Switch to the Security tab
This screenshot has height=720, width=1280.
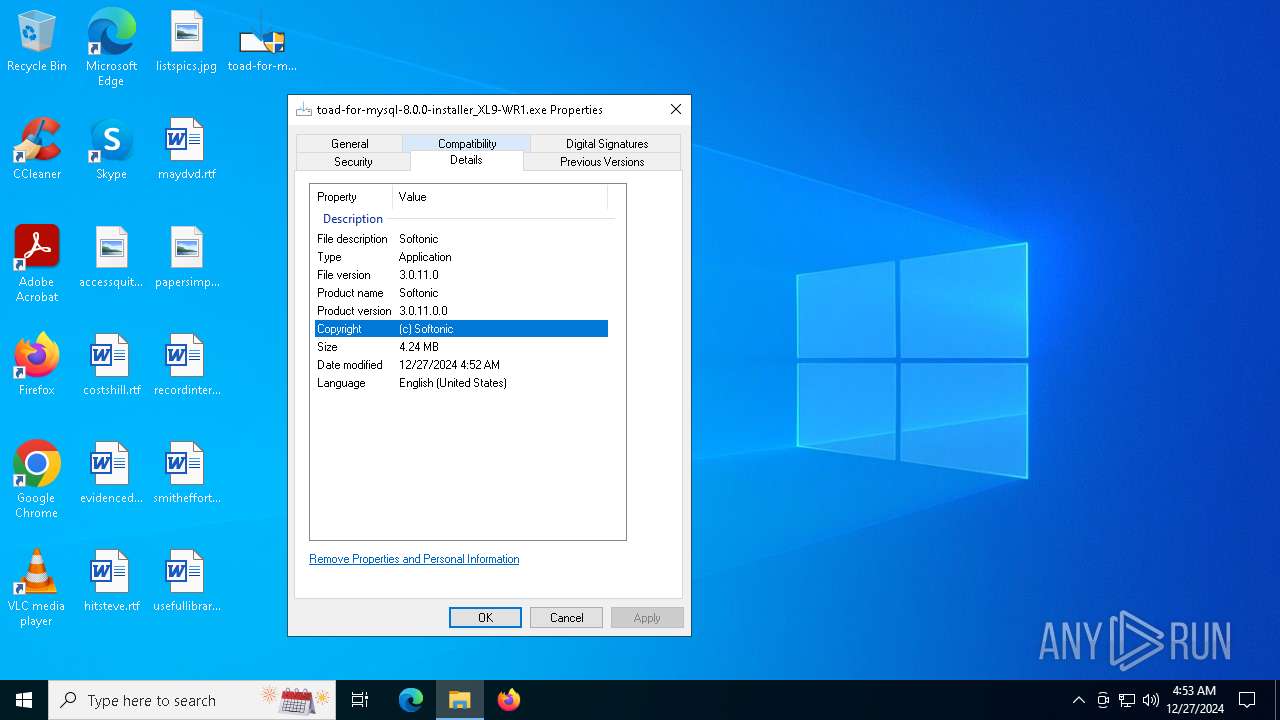tap(353, 161)
